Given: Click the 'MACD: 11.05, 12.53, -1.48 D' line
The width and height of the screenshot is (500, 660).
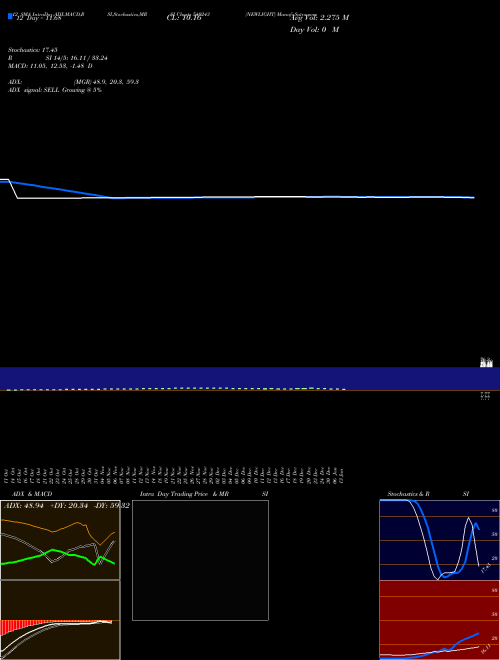Looking at the screenshot, I should 50,66.
